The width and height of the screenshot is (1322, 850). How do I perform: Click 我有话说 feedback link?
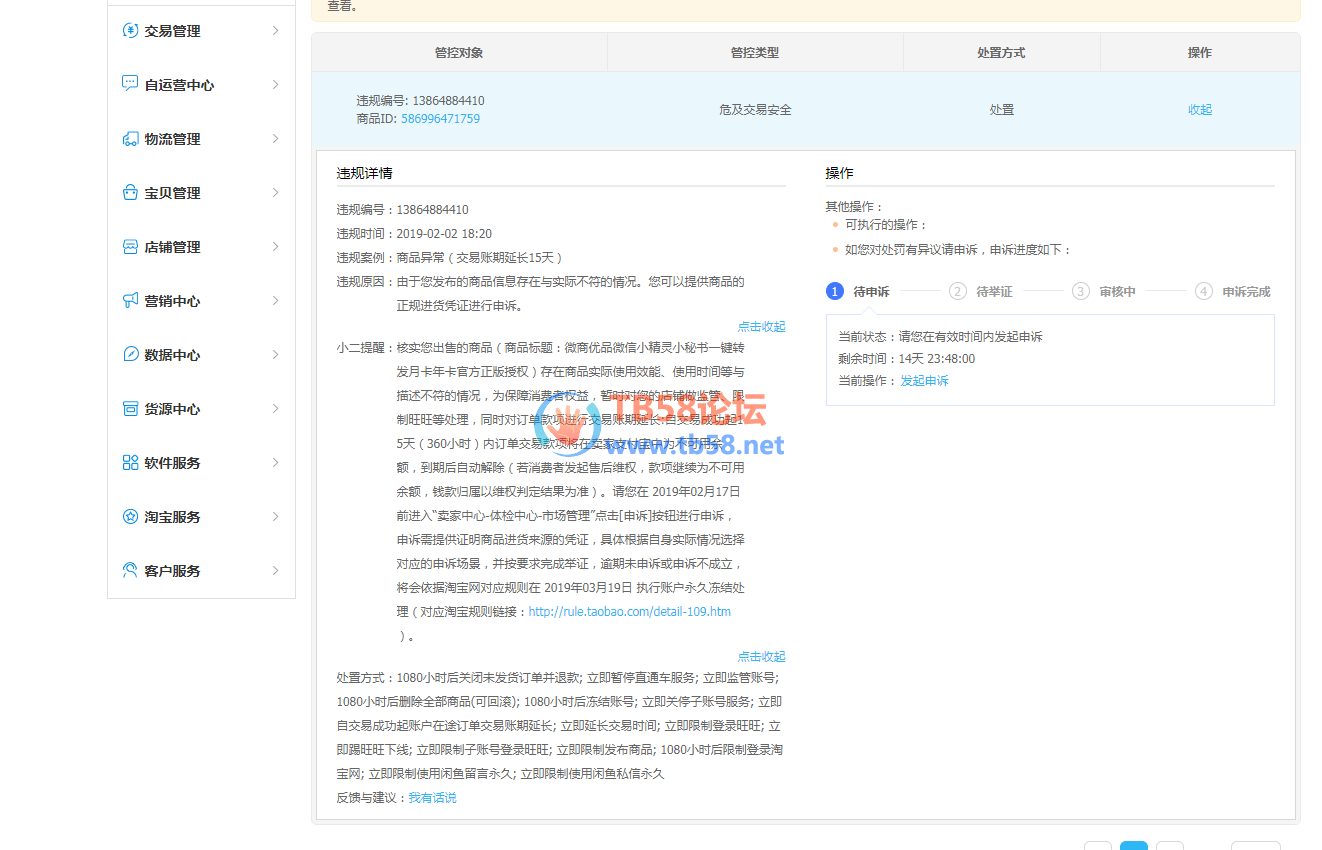pyautogui.click(x=432, y=798)
